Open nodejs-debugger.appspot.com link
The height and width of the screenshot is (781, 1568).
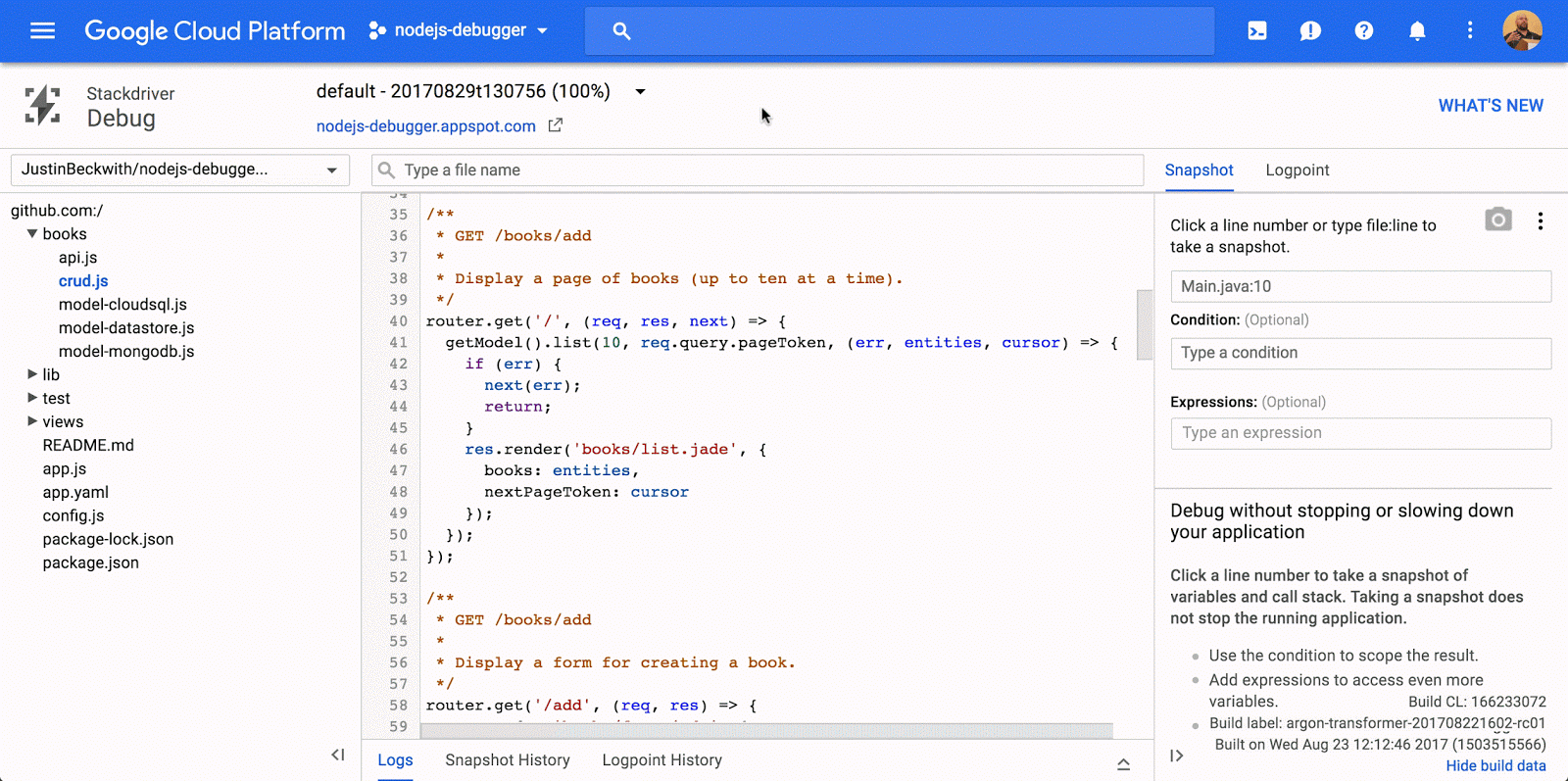pyautogui.click(x=425, y=126)
